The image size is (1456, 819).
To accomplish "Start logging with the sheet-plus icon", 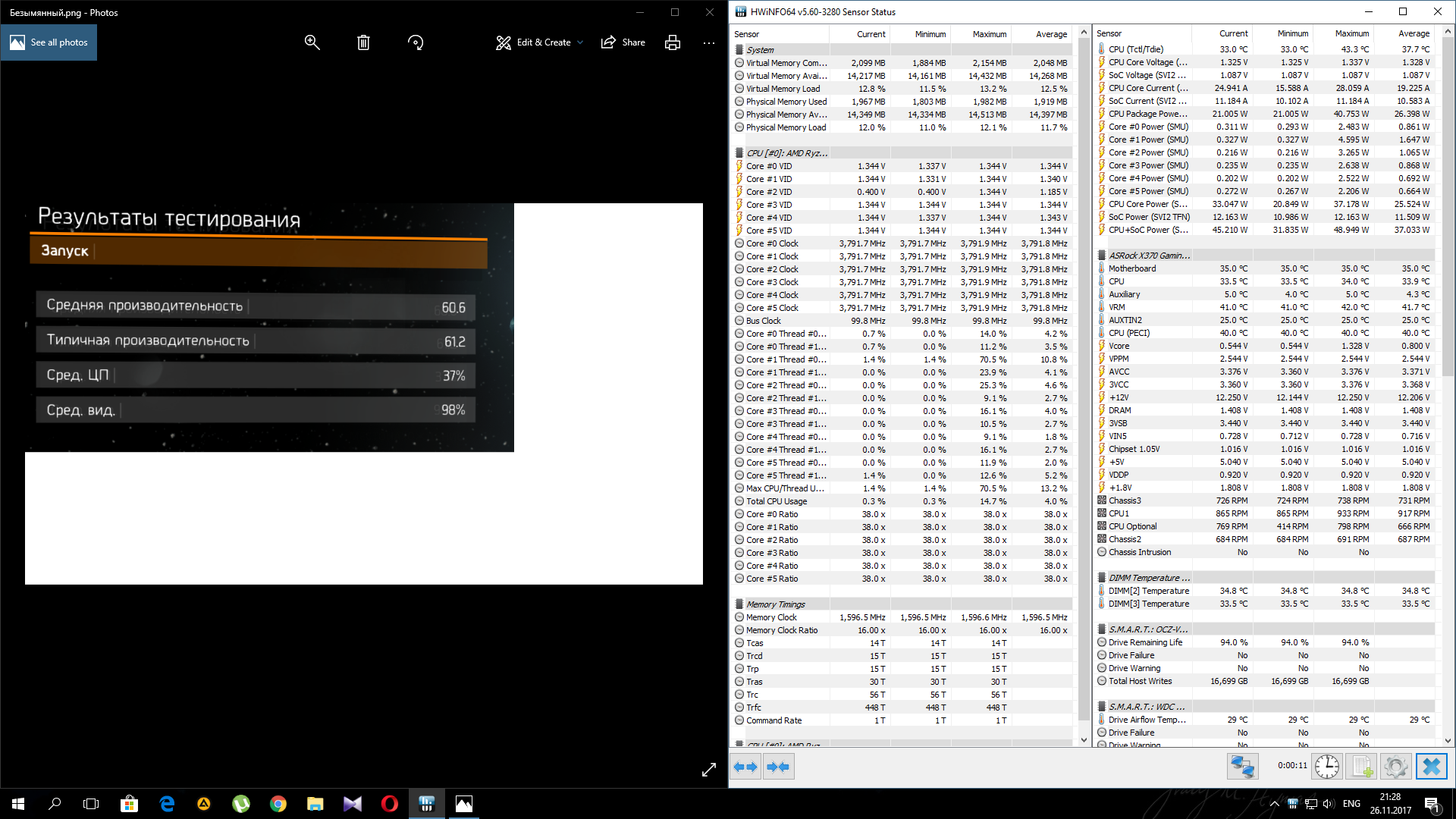I will (x=1362, y=767).
